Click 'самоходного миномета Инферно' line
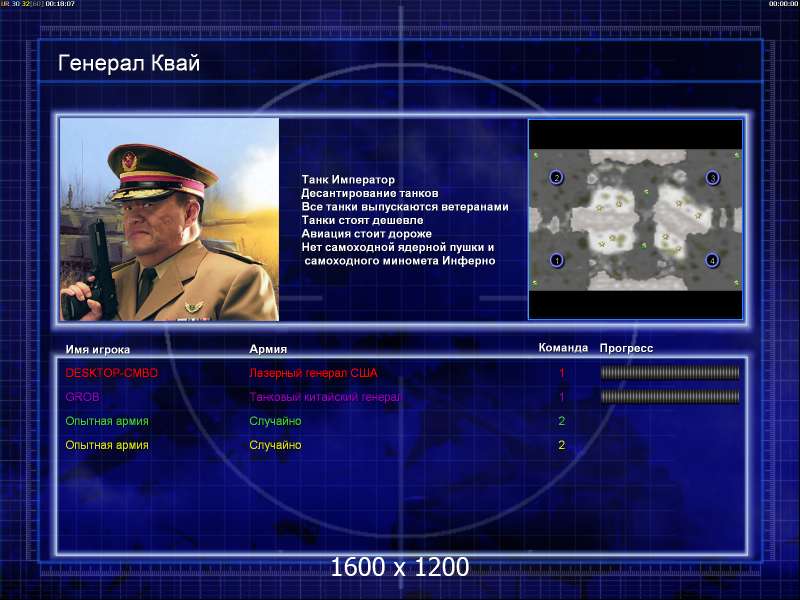 400,260
